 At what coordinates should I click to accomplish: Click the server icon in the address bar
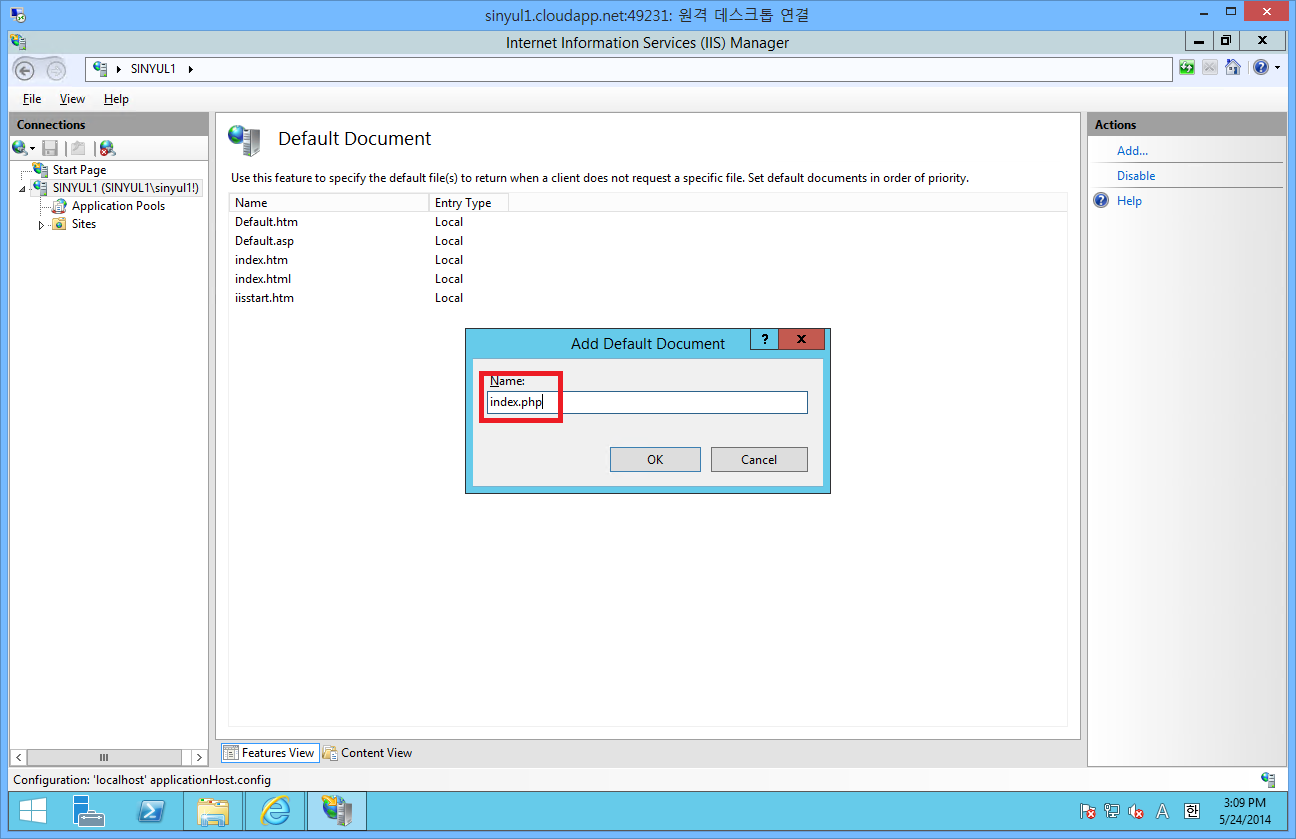(x=100, y=68)
